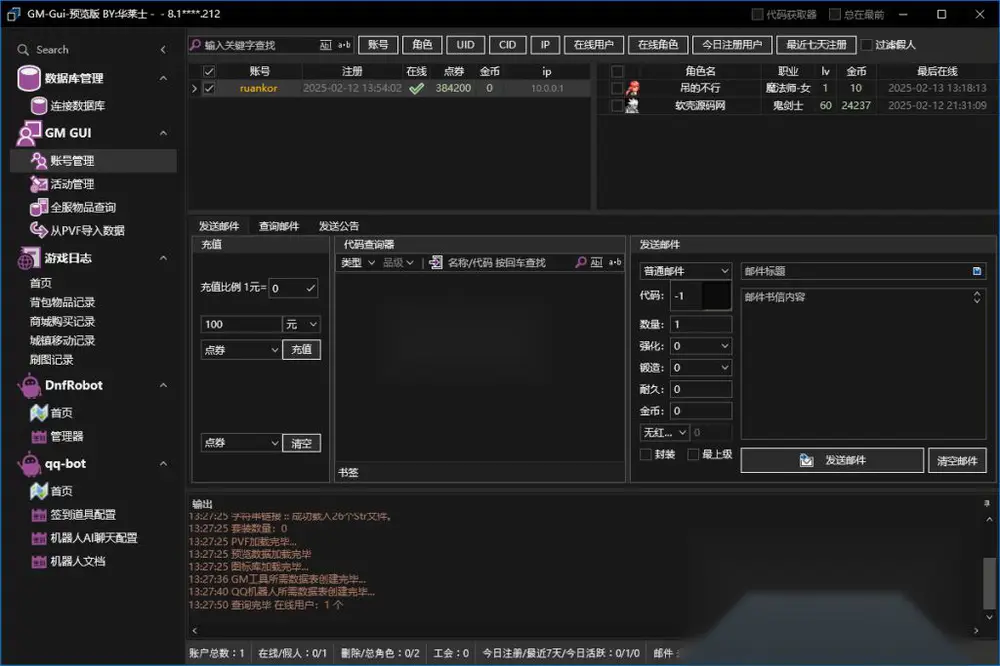Viewport: 1000px width, 666px height.
Task: Open the 锻造 level dropdown
Action: [x=701, y=367]
